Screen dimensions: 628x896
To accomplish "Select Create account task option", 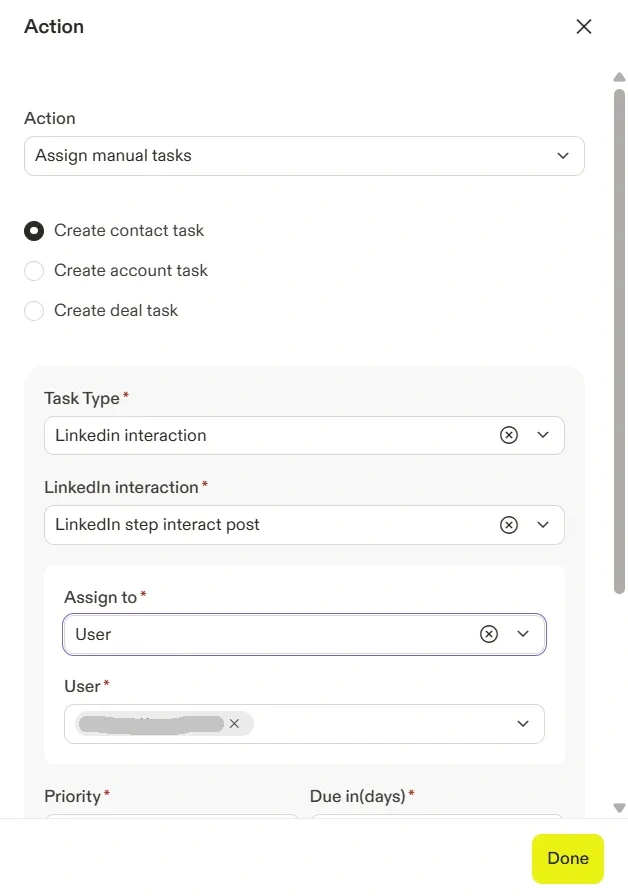I will point(34,271).
